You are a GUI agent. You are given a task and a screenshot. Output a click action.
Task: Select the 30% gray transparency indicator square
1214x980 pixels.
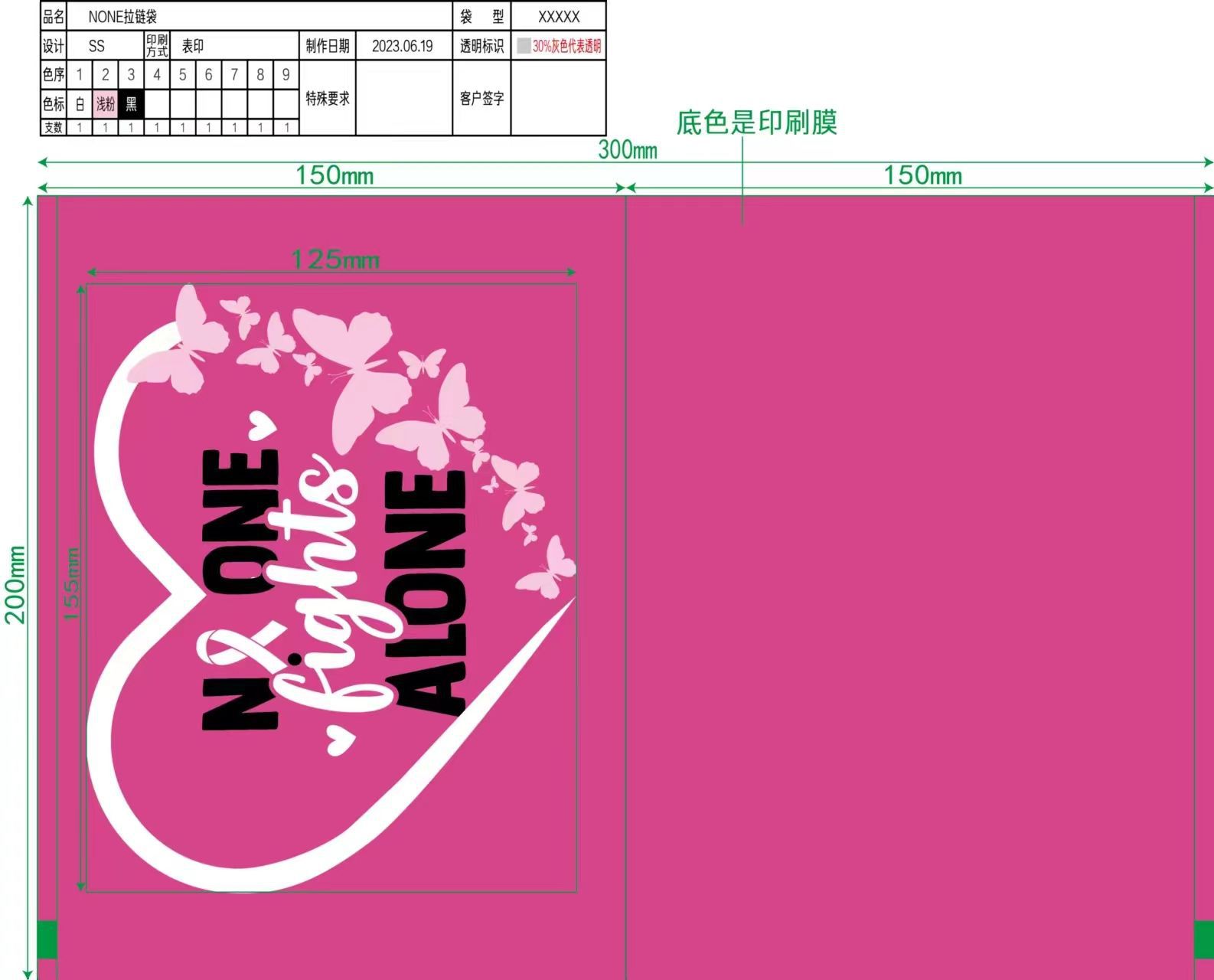[x=524, y=46]
